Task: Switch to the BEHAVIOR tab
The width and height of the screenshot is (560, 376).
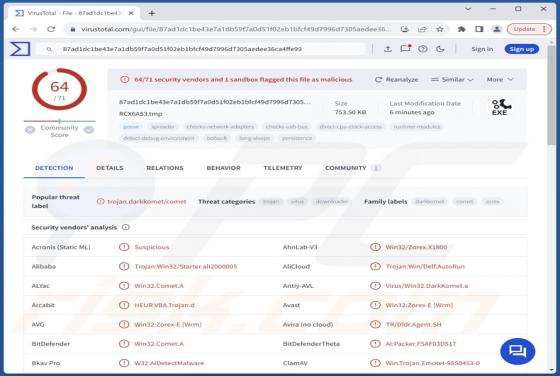Action: [223, 168]
